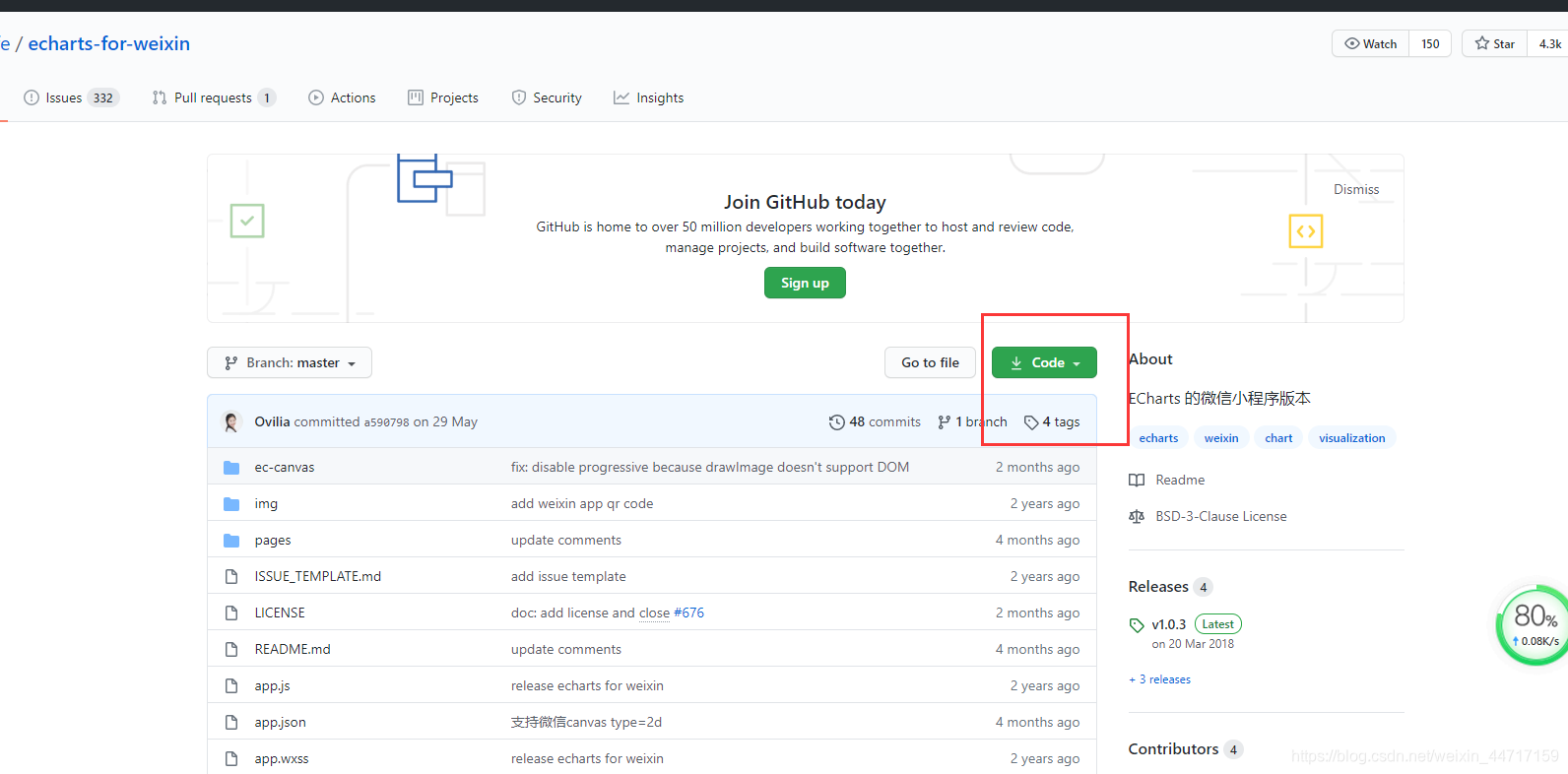Viewport: 1568px width, 774px height.
Task: Open the ISSUE_TEMPLATE.md file
Action: click(x=317, y=576)
